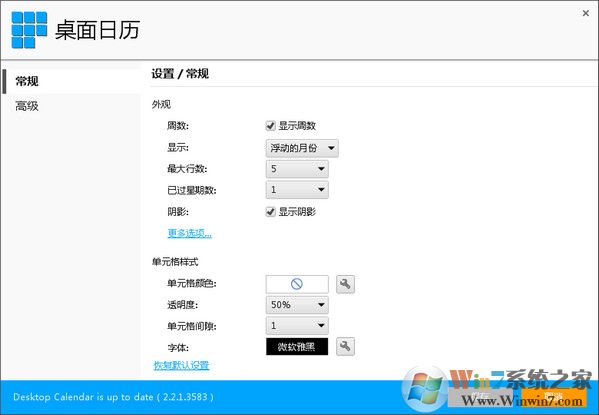Image resolution: width=599 pixels, height=415 pixels.
Task: Click the 单元格颜色 label
Action: pos(192,284)
